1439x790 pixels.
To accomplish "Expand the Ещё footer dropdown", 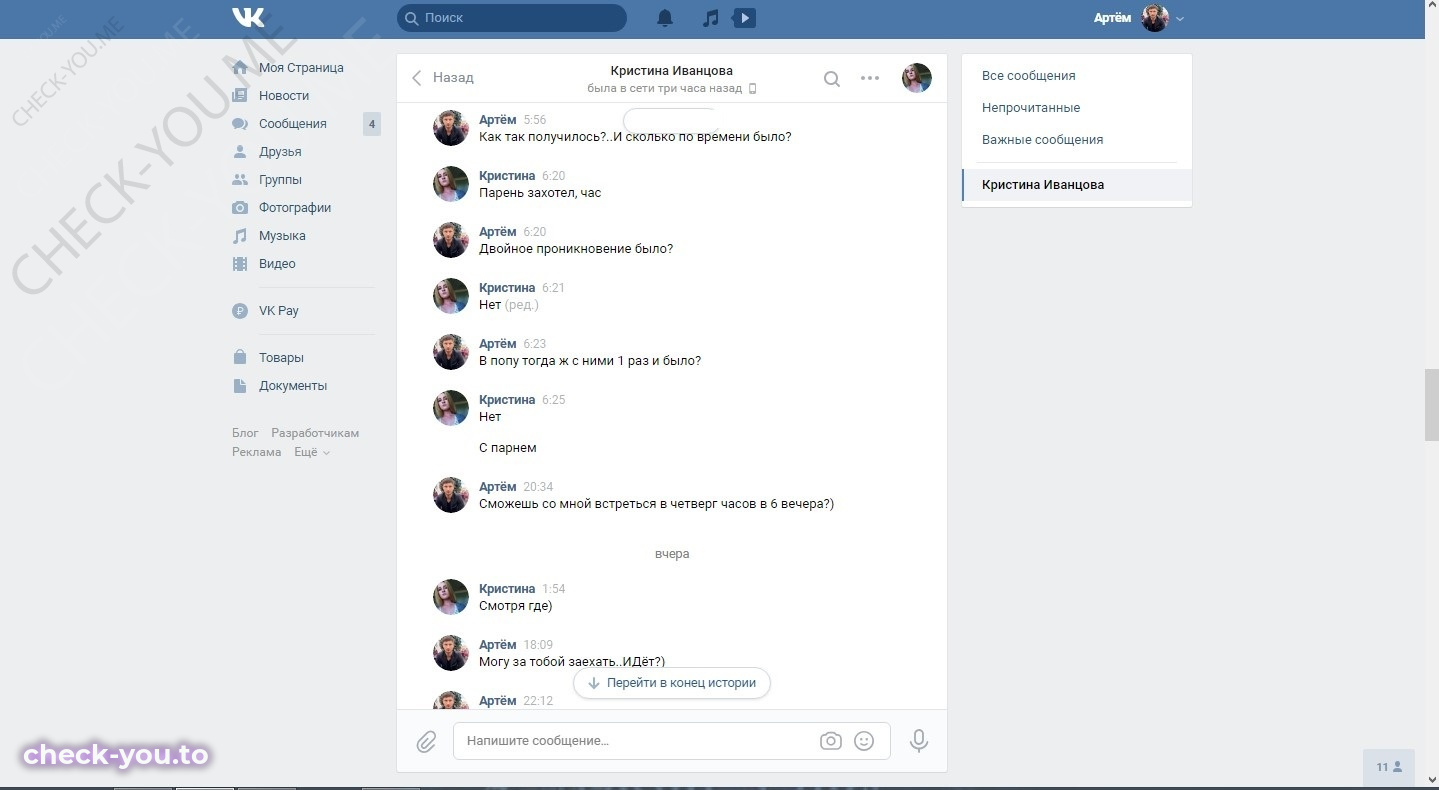I will 311,452.
